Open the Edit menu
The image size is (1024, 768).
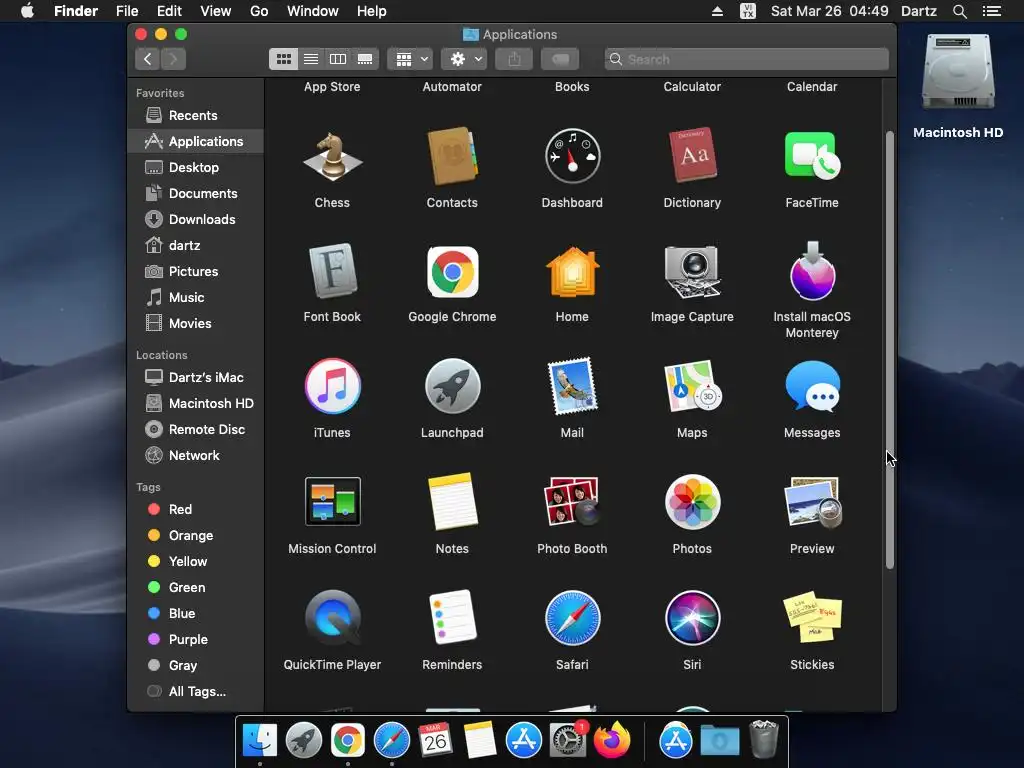pyautogui.click(x=169, y=11)
